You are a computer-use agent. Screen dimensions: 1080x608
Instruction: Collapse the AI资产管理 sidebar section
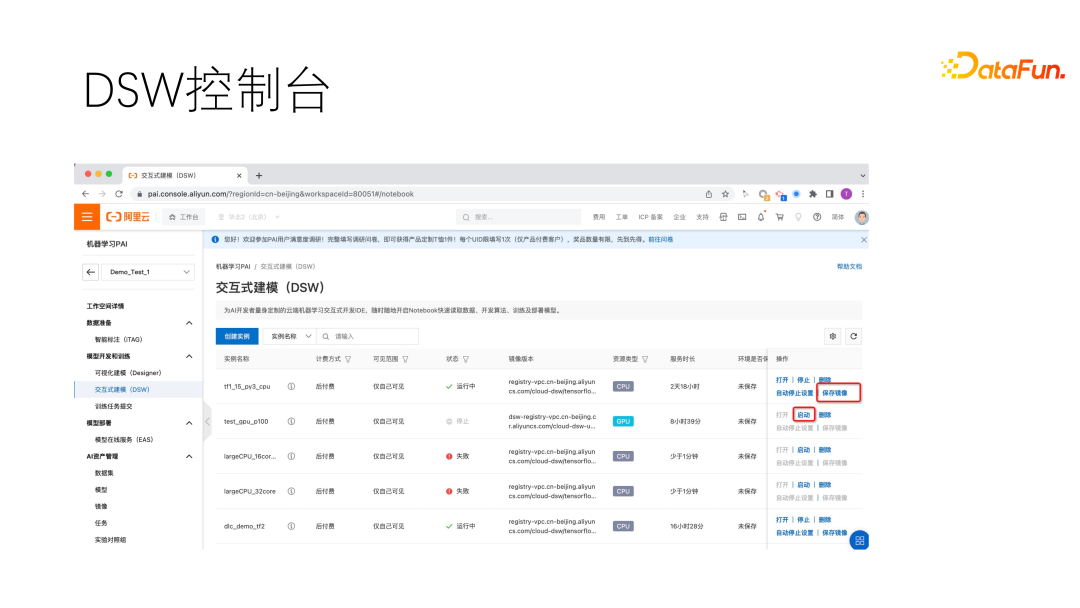coord(189,457)
